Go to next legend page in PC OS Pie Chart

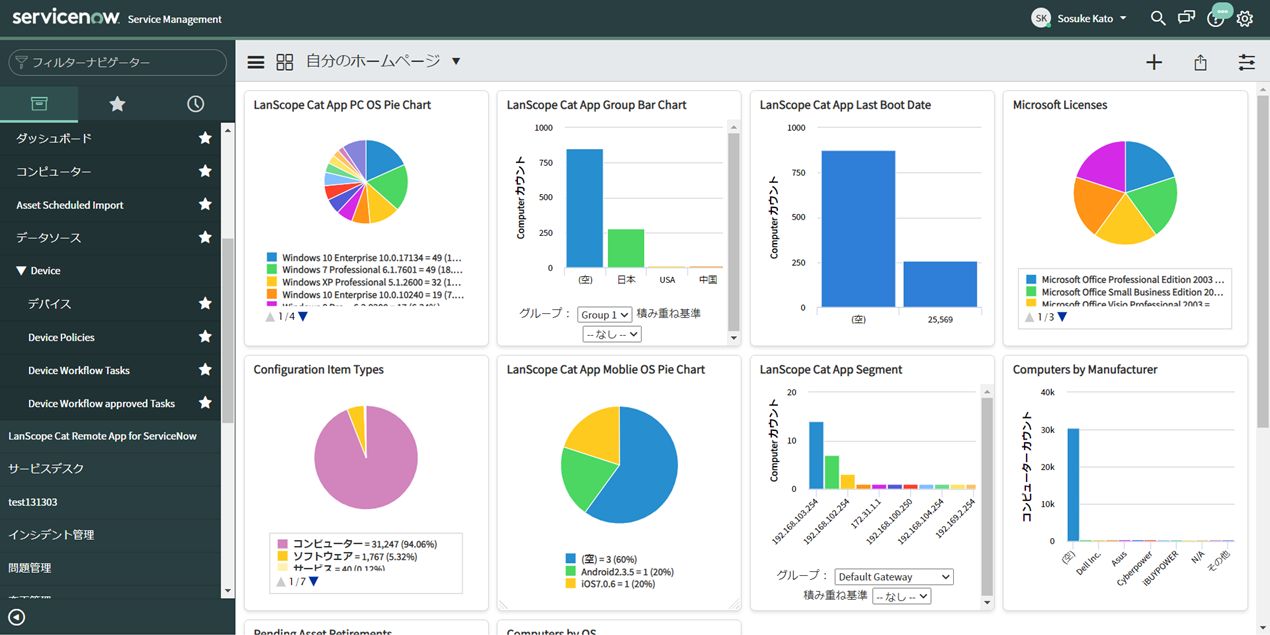303,317
